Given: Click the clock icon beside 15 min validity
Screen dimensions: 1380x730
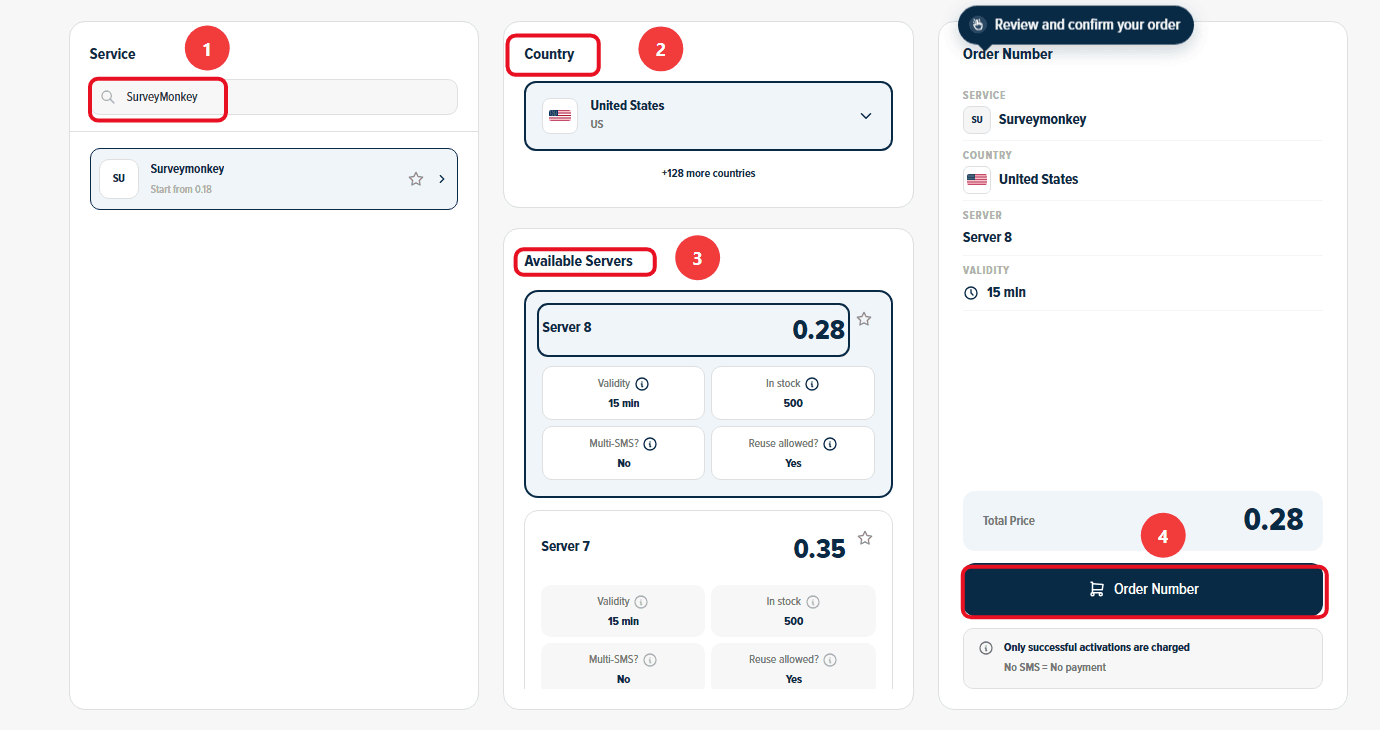Looking at the screenshot, I should [x=970, y=293].
